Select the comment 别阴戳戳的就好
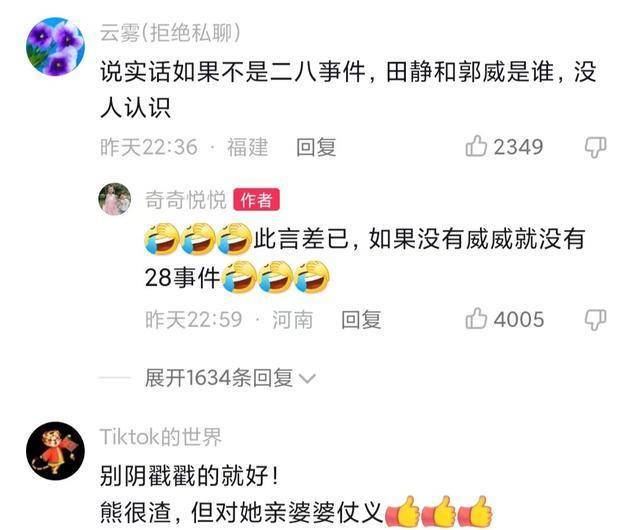Image resolution: width=640 pixels, height=530 pixels. 189,476
